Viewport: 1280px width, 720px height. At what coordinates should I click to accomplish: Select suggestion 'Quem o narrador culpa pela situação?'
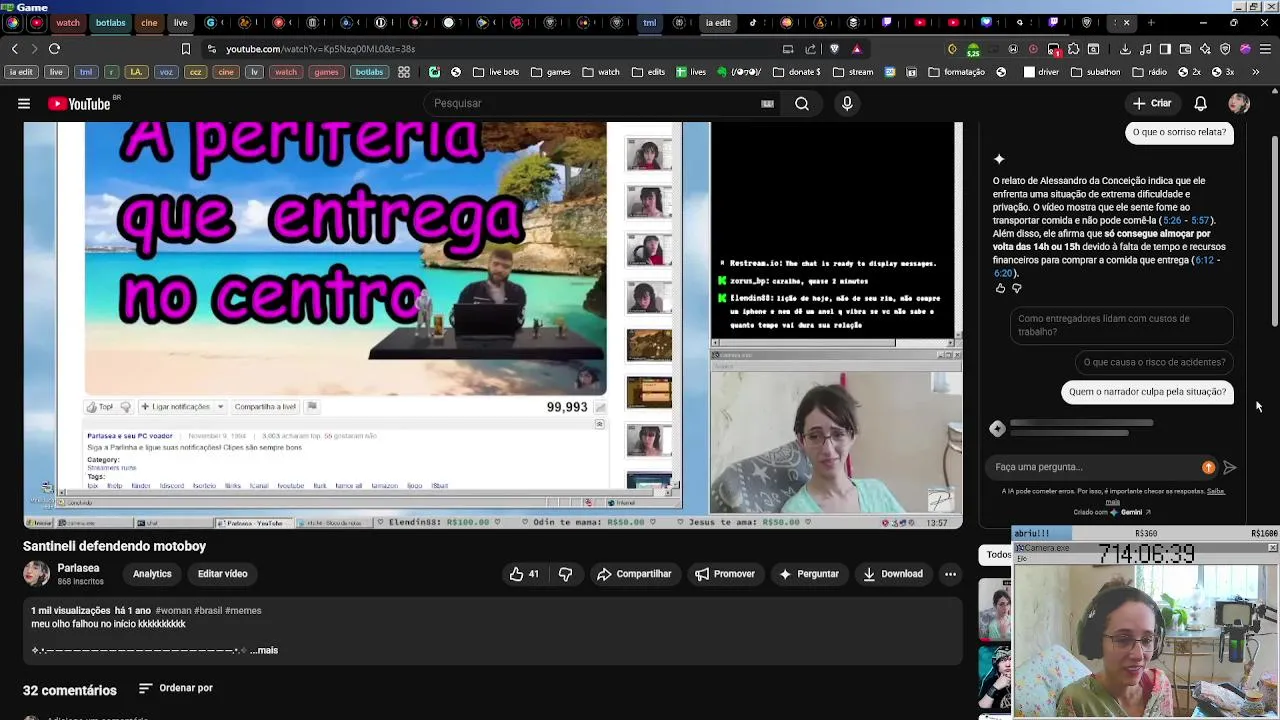[1147, 392]
